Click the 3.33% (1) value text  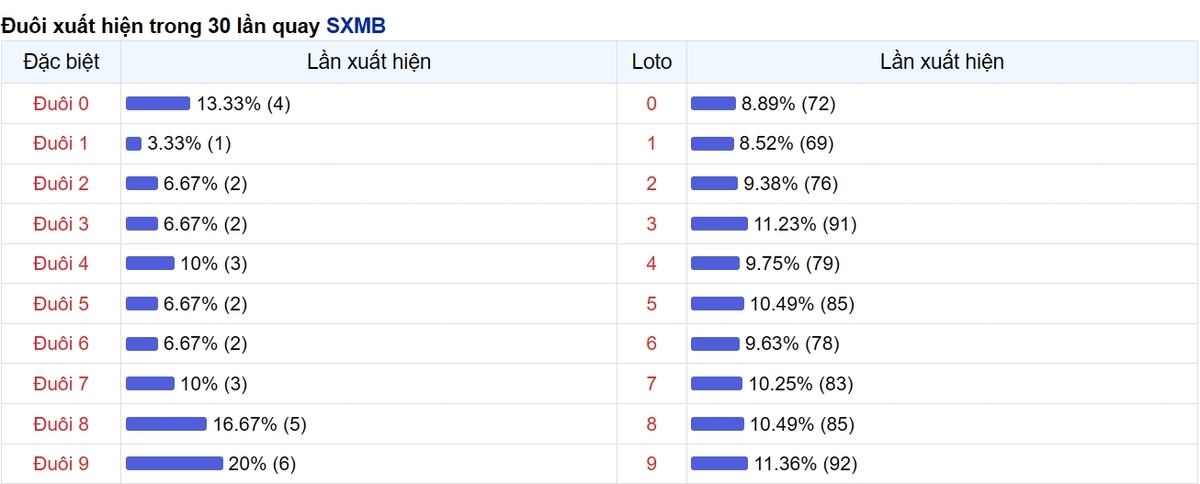pos(189,144)
